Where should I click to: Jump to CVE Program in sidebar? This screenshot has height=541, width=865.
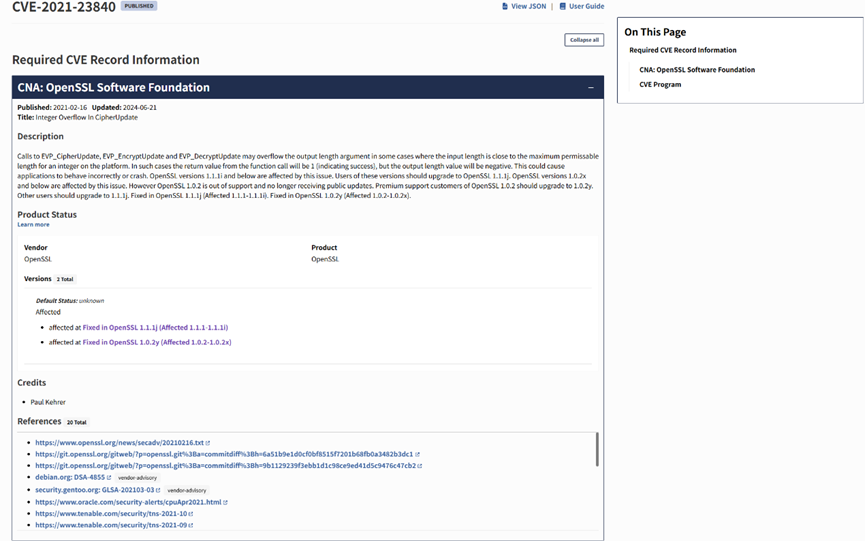[660, 85]
